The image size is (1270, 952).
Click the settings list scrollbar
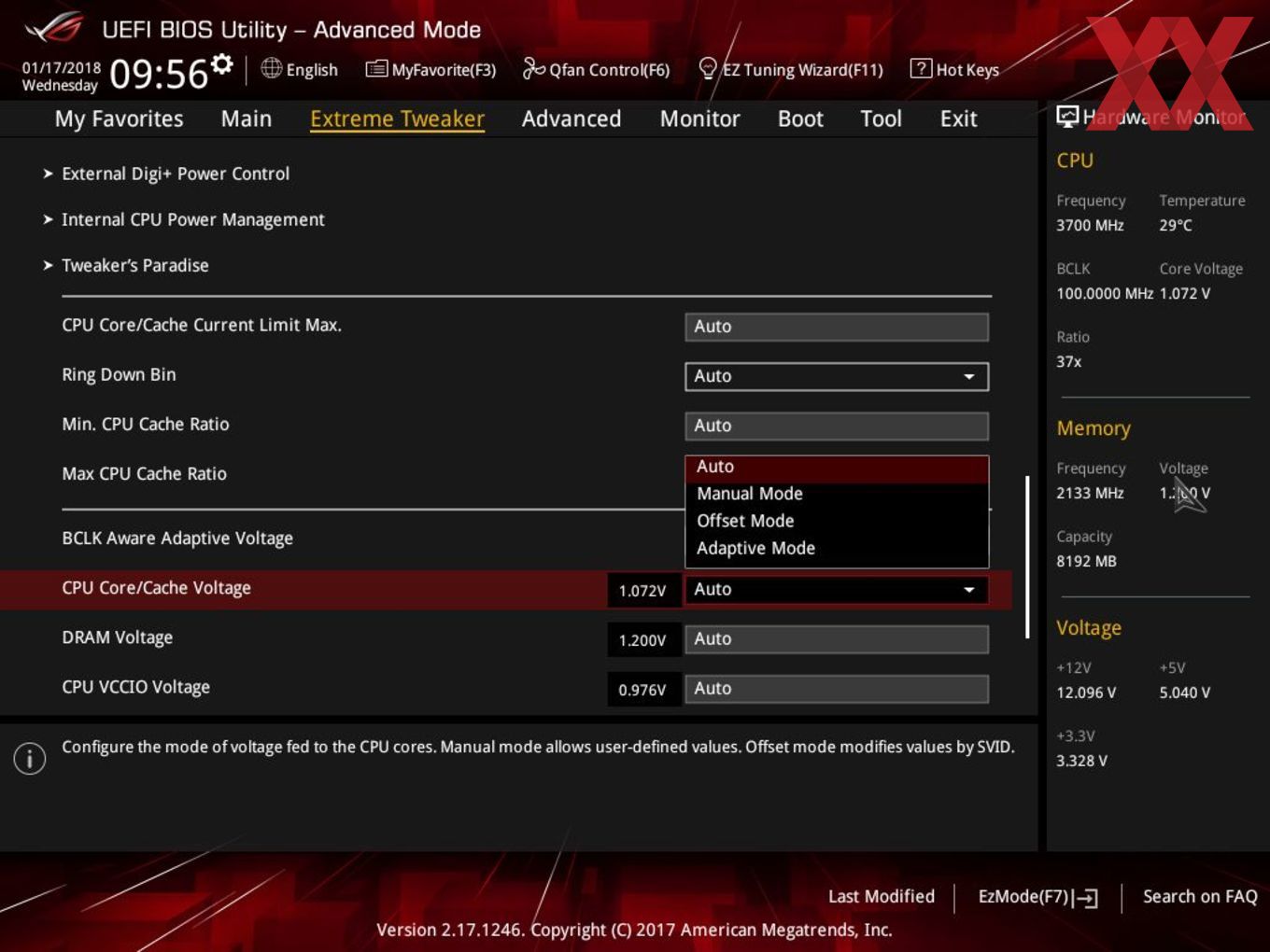tap(1027, 557)
